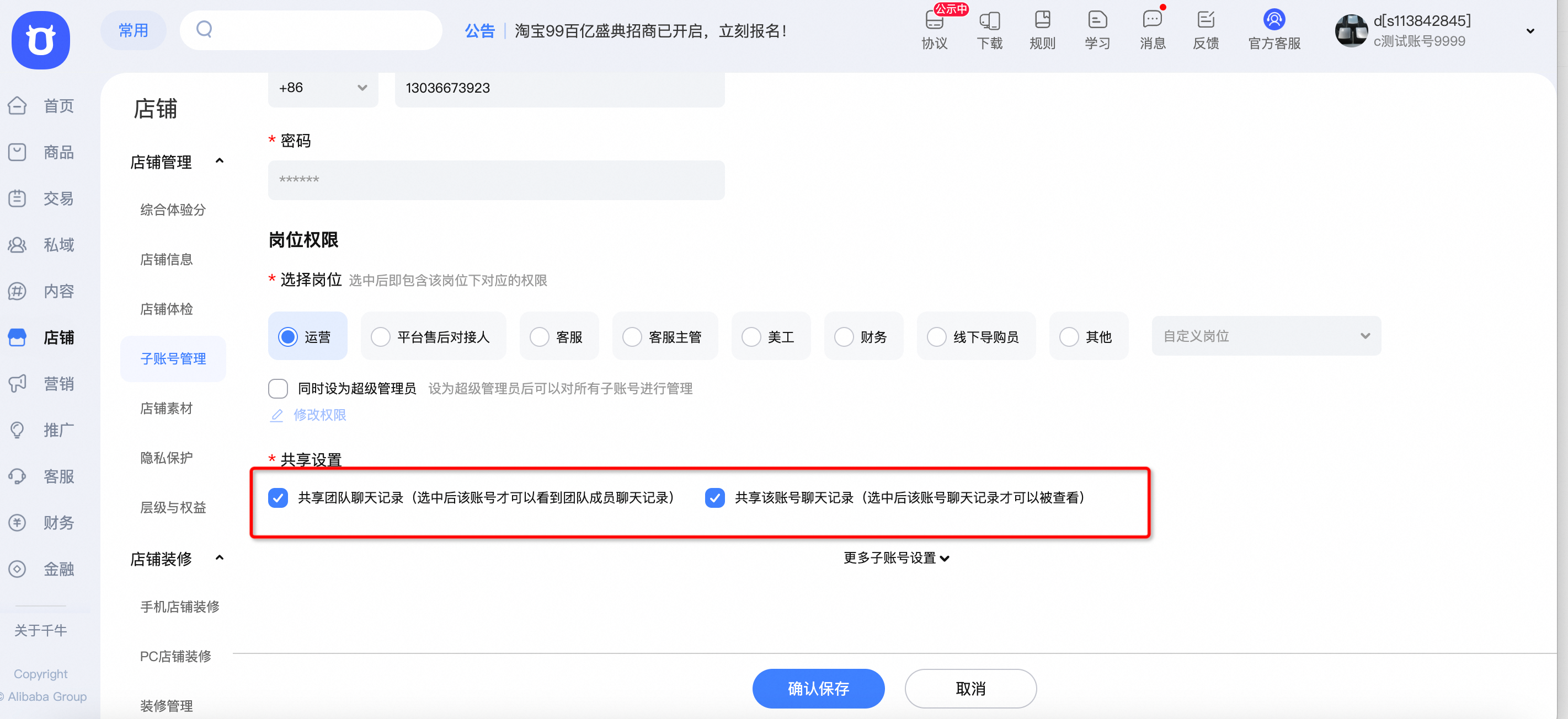The width and height of the screenshot is (1568, 719).
Task: Open the 学习 learning icon in top bar
Action: tap(1097, 20)
